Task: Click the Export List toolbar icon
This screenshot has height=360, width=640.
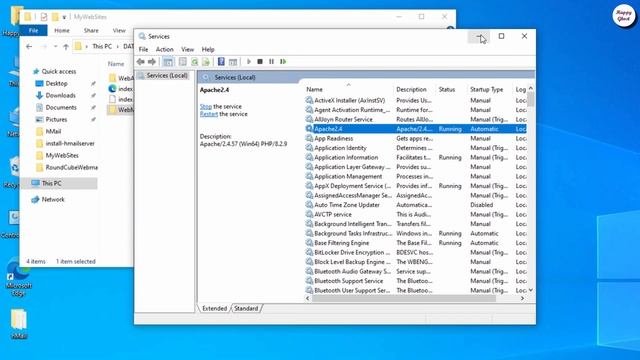Action: click(x=206, y=62)
